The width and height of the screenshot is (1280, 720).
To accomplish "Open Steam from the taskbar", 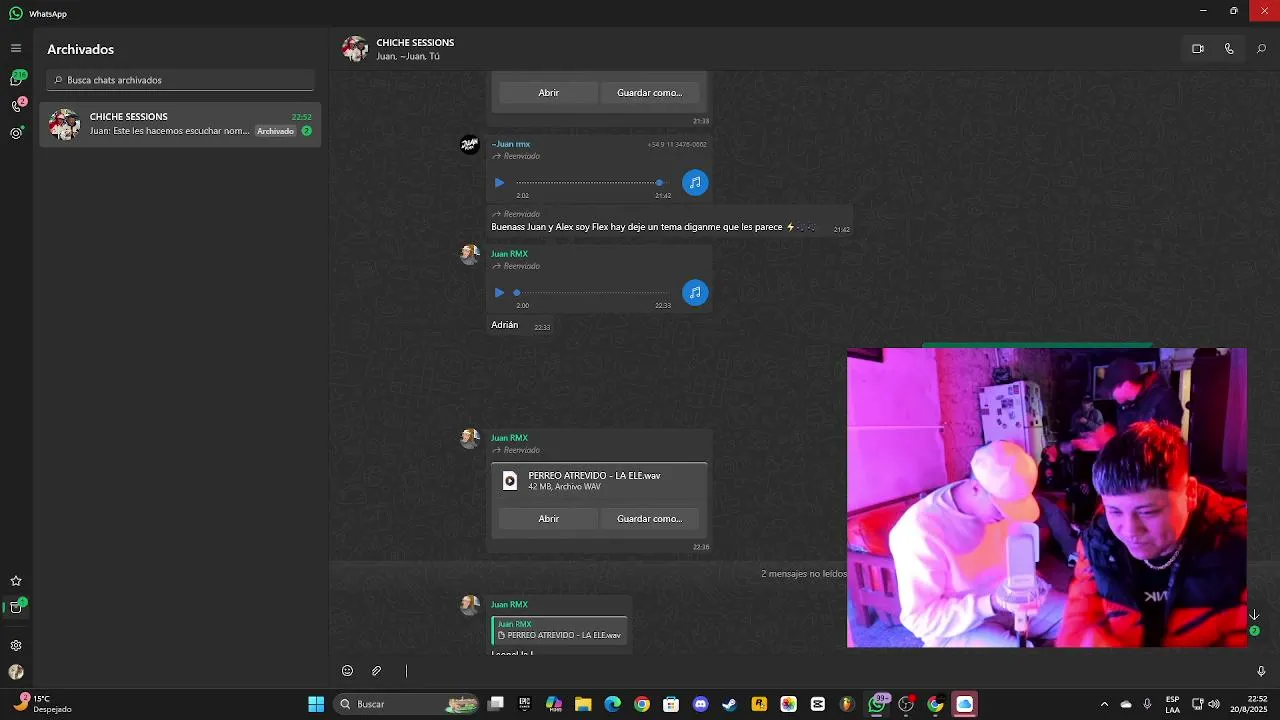I will 729,704.
